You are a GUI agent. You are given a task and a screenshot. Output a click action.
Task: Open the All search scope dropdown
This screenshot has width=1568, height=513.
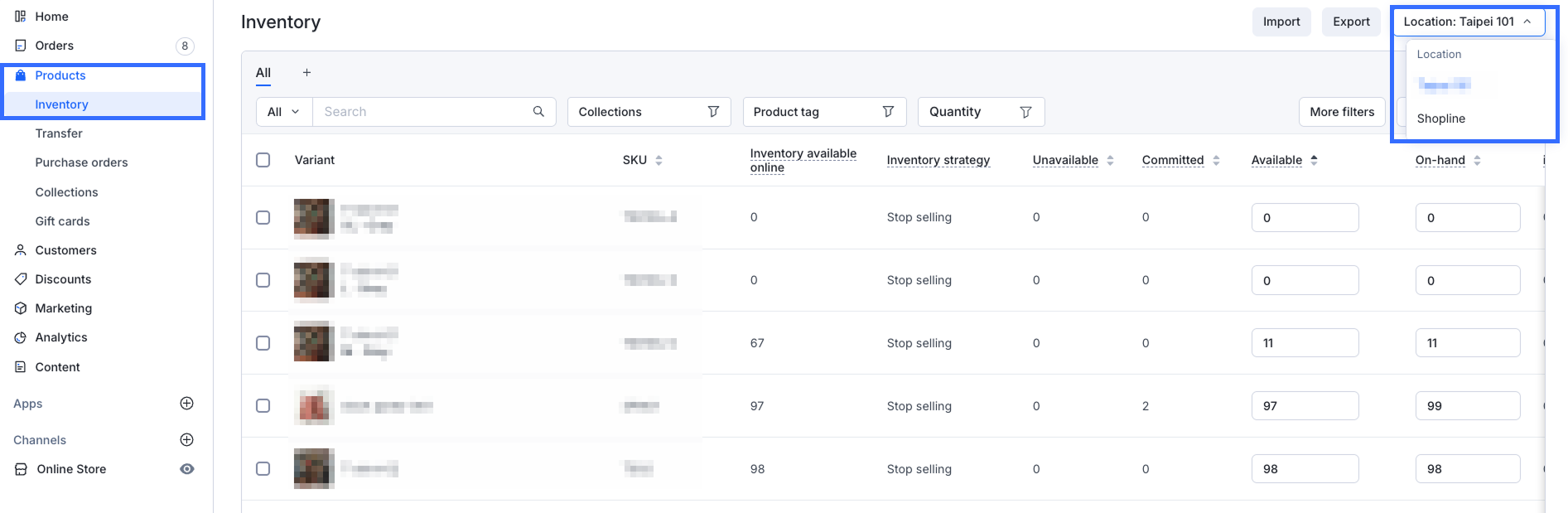point(283,112)
